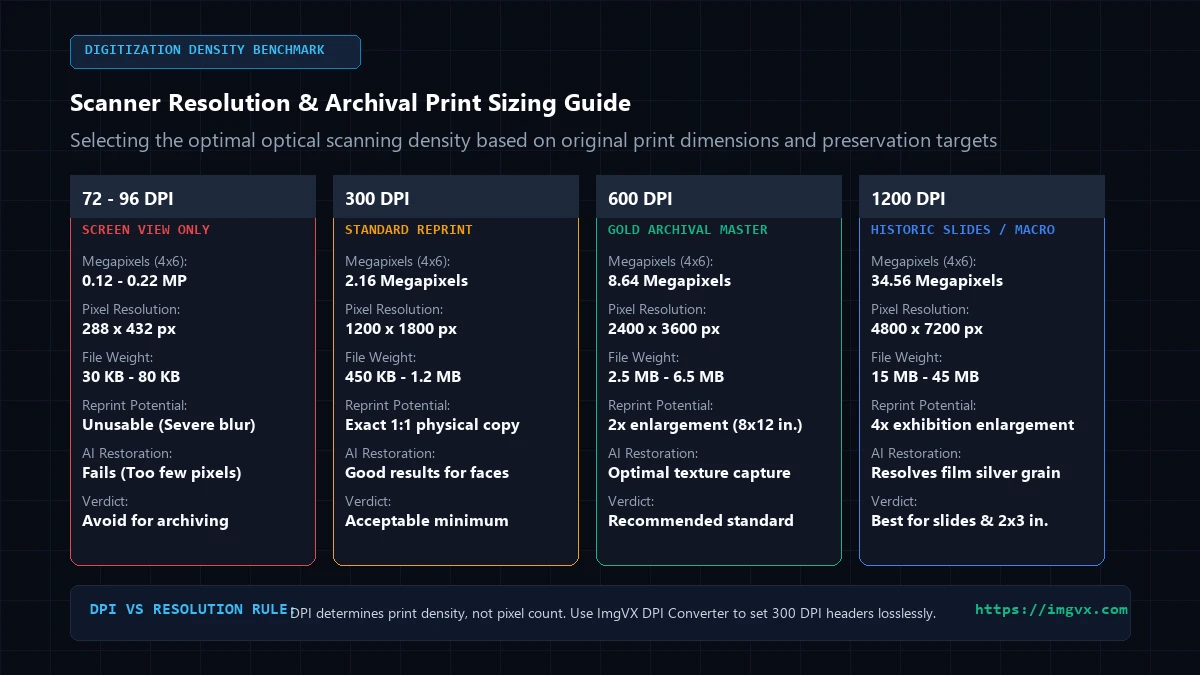Click the GOLD ARCHIVAL MASTER label
Screen dimensions: 1200x675
coord(688,230)
